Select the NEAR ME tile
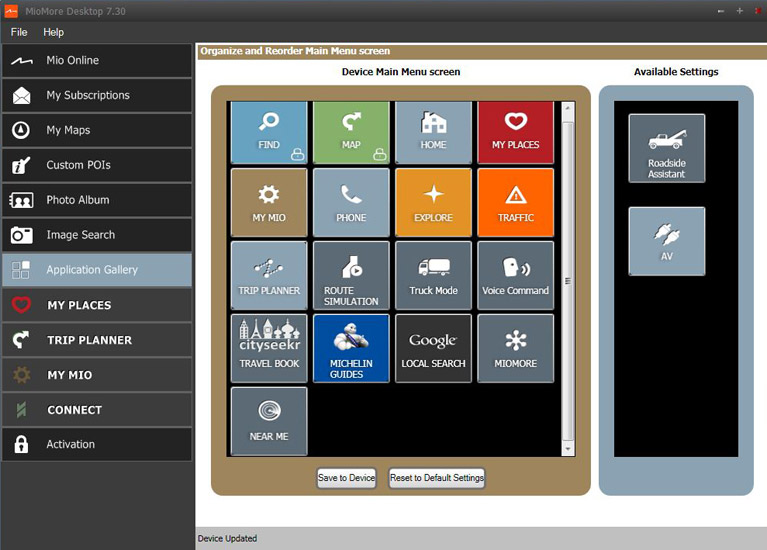The image size is (767, 550). coord(269,421)
